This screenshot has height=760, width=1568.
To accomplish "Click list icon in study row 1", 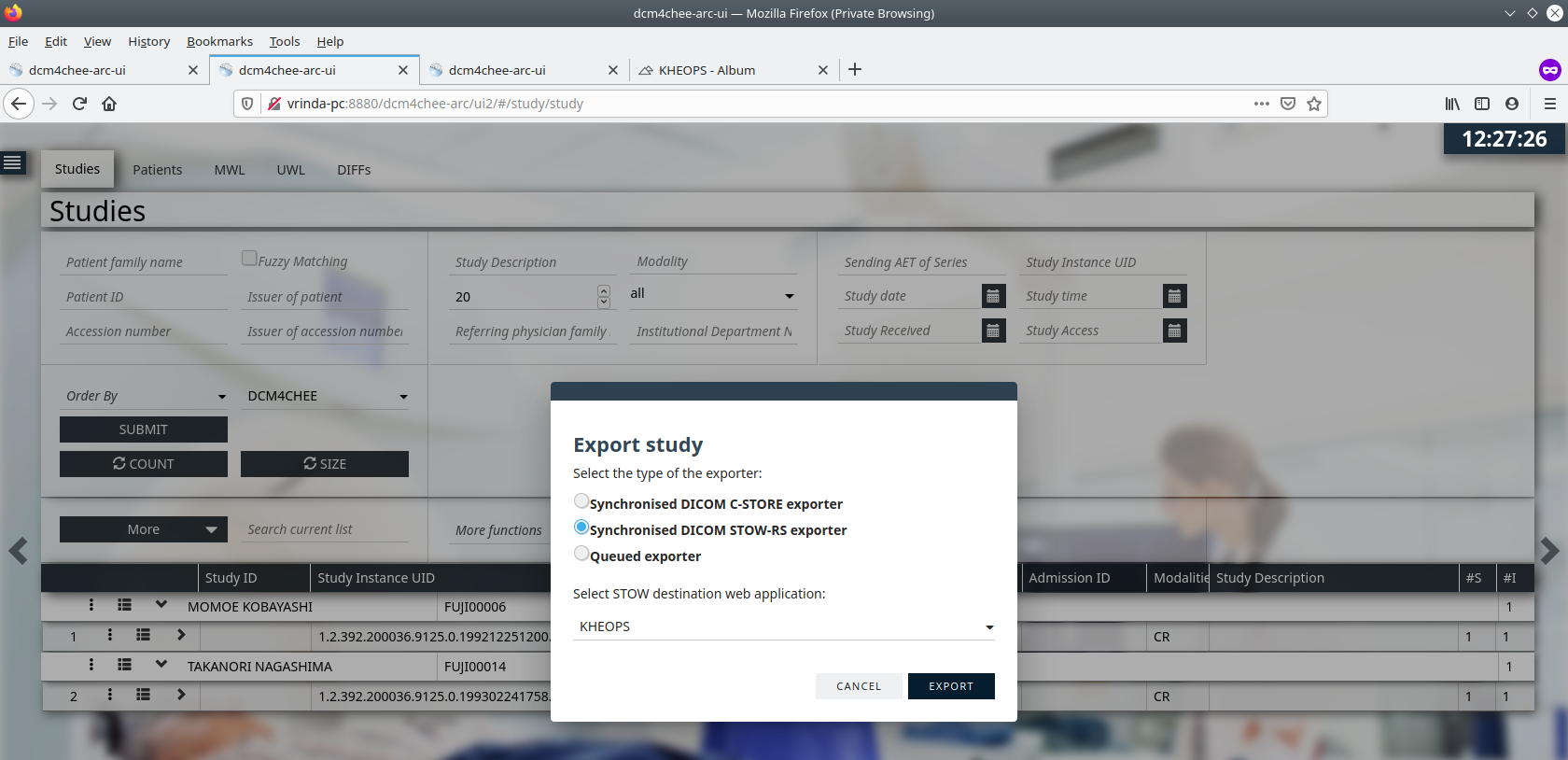I will (143, 635).
